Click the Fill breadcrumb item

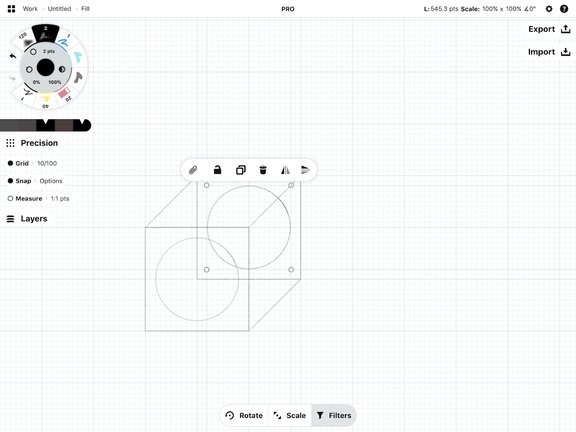pos(85,8)
